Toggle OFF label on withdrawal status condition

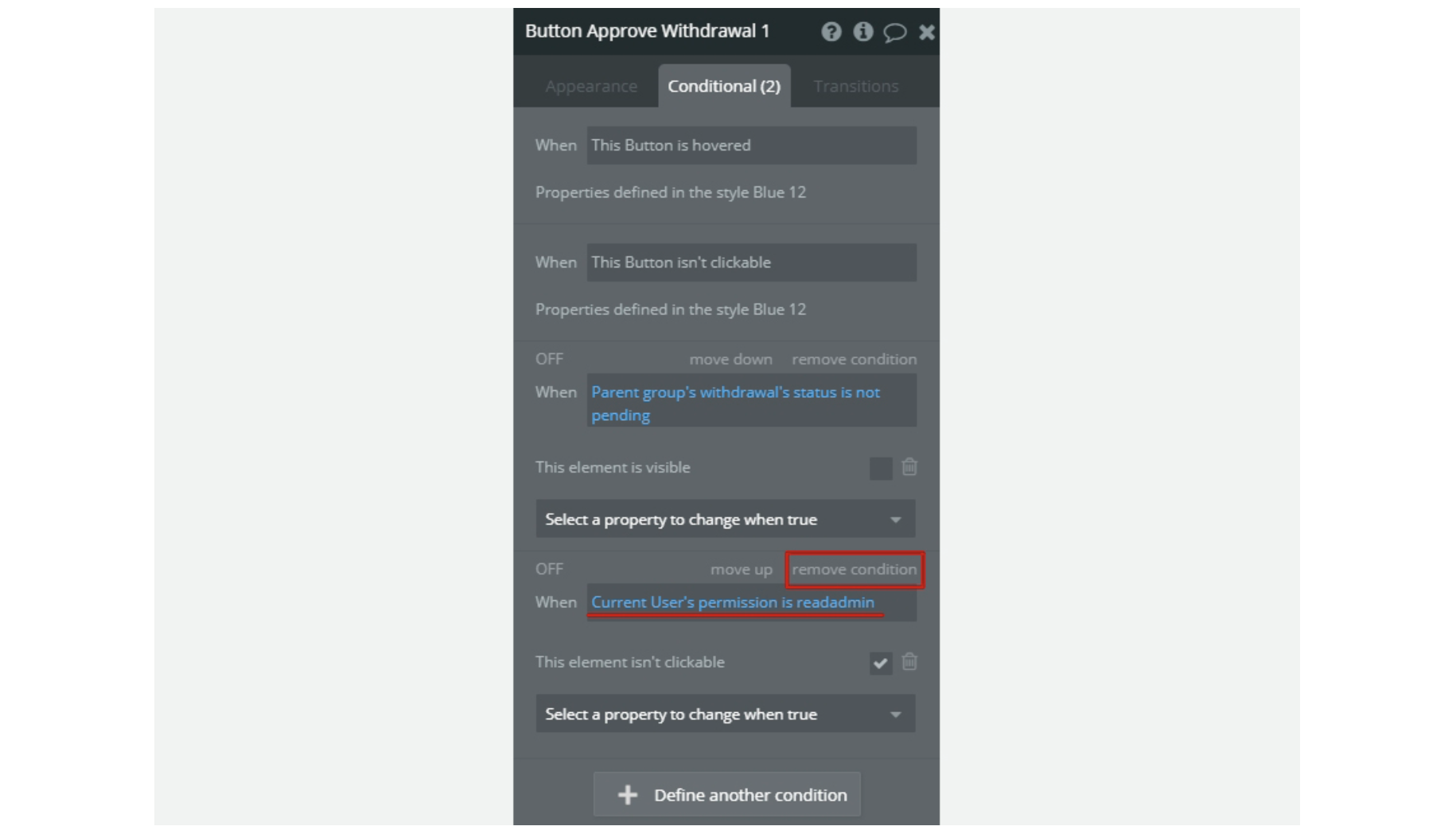(x=549, y=359)
